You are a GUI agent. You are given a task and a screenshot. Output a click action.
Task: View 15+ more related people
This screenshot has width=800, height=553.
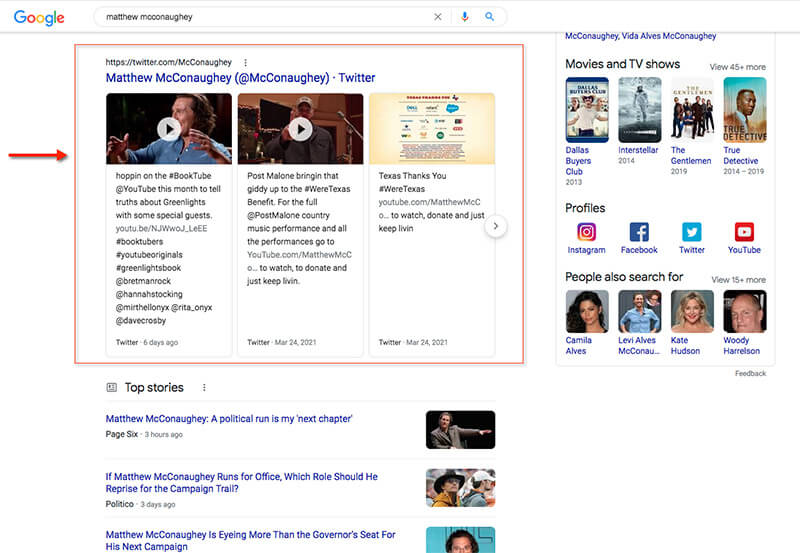738,280
